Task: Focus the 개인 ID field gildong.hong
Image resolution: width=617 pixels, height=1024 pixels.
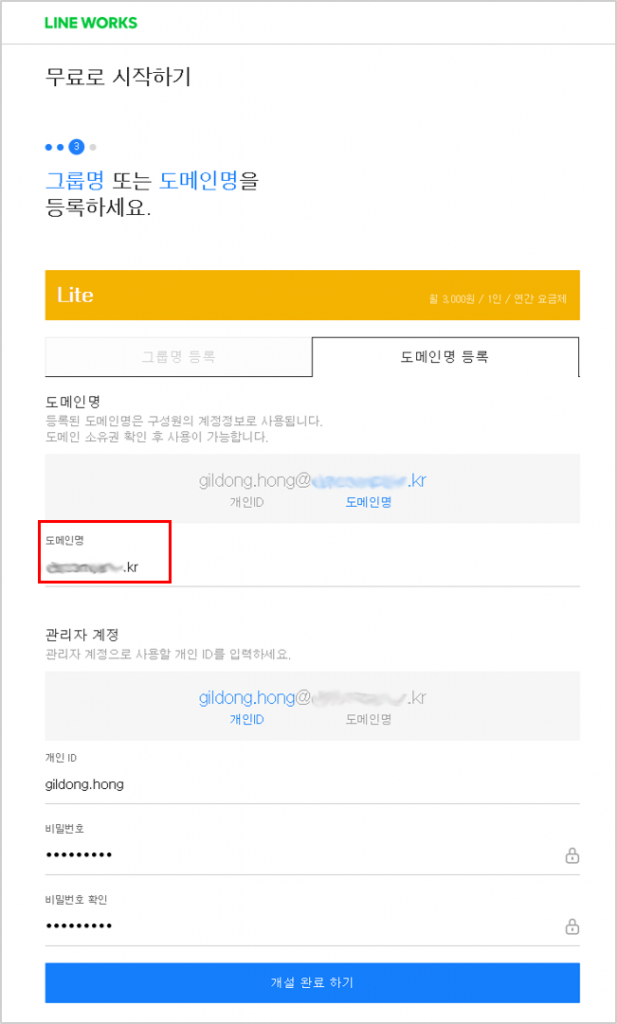Action: pos(312,784)
